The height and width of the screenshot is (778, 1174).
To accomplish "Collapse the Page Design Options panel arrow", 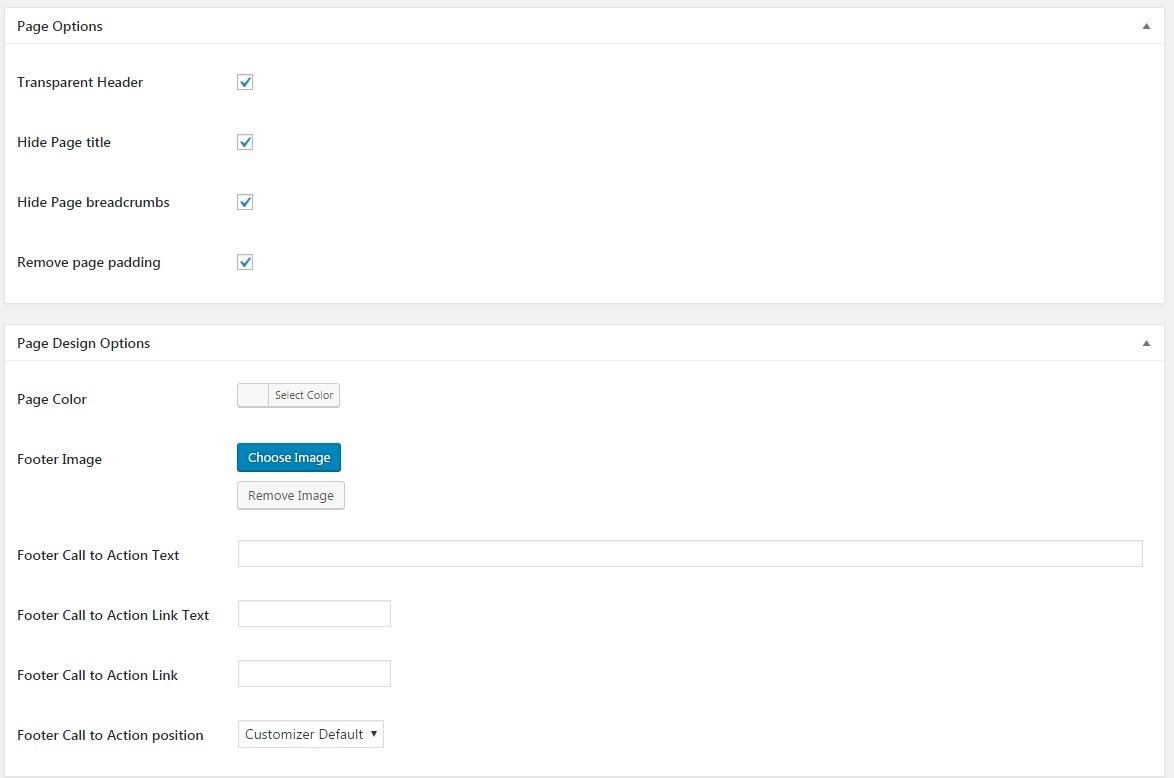I will pyautogui.click(x=1146, y=343).
